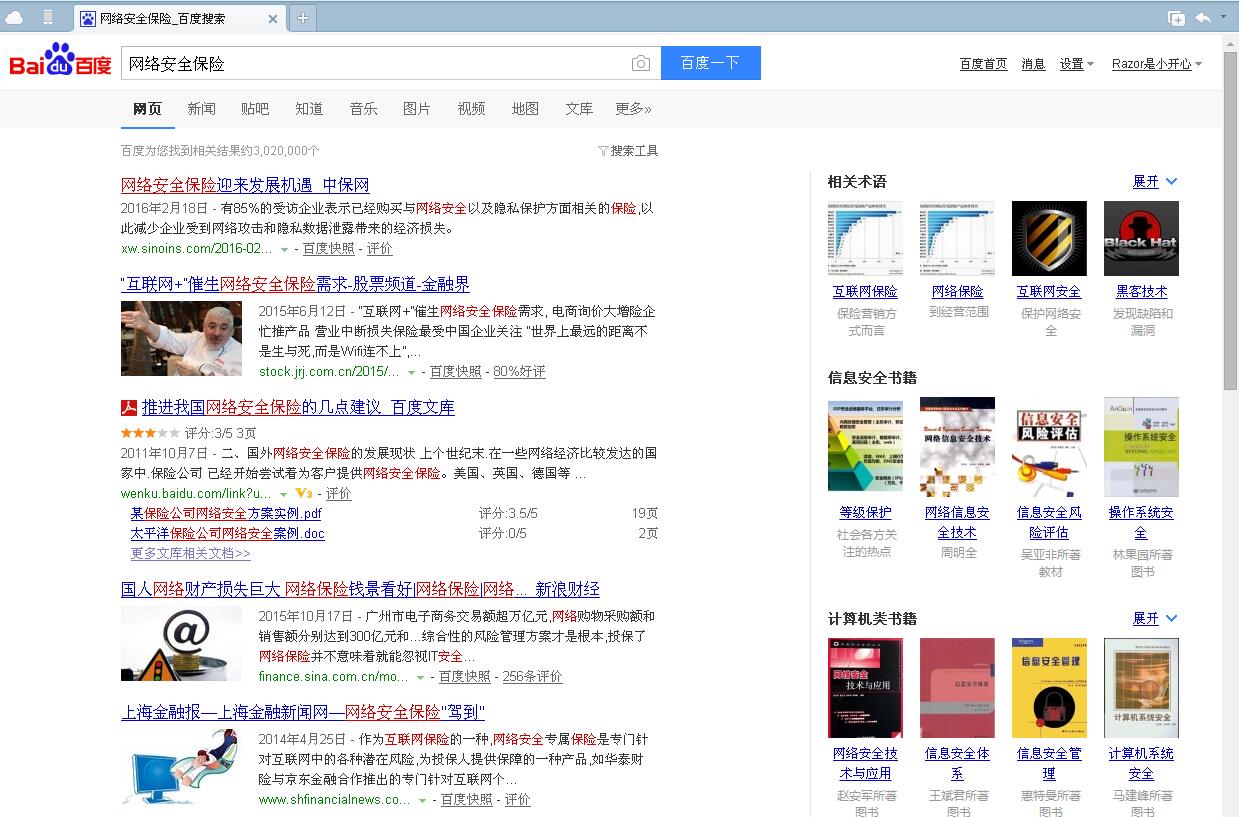Go to 百度首页 link
1239x817 pixels.
pos(984,63)
